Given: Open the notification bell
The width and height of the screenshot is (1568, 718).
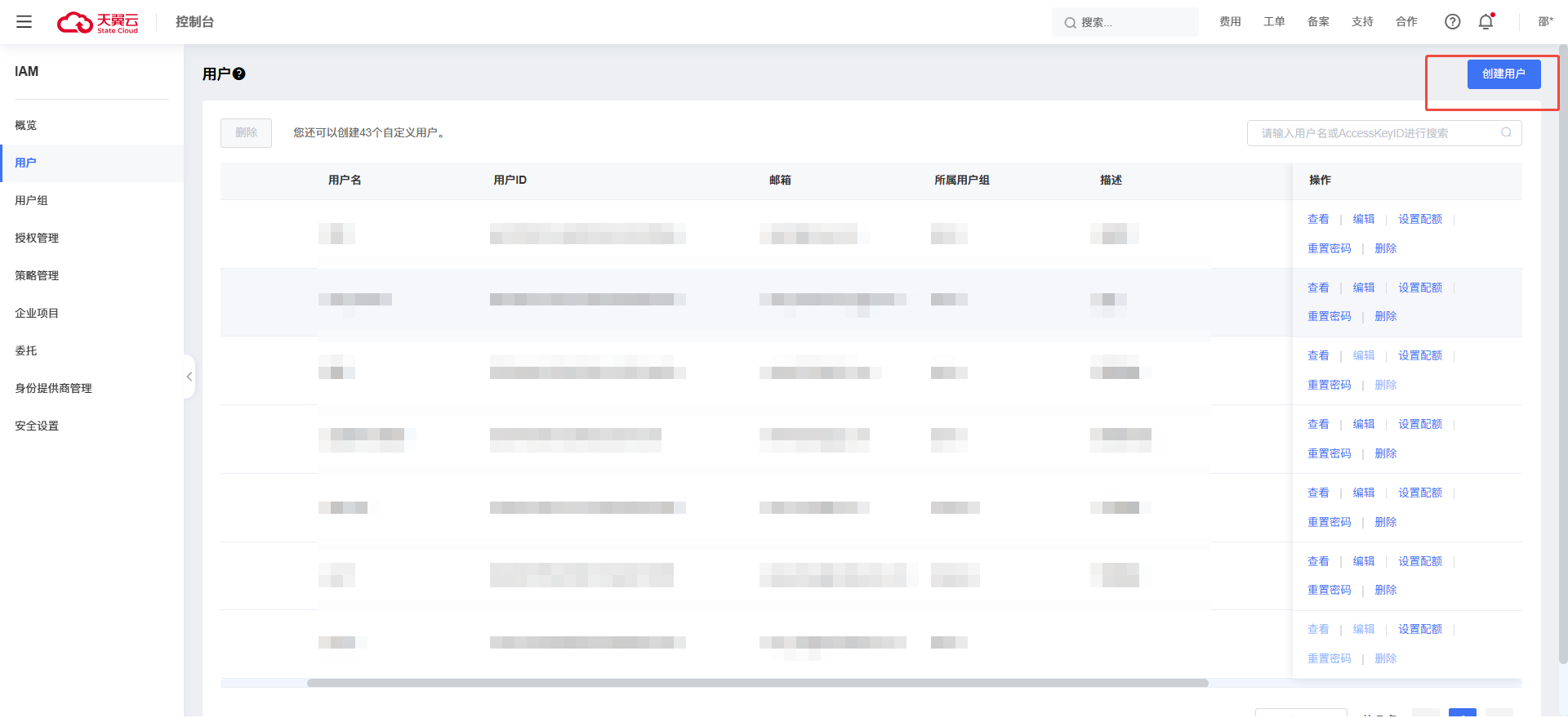Looking at the screenshot, I should tap(1486, 22).
